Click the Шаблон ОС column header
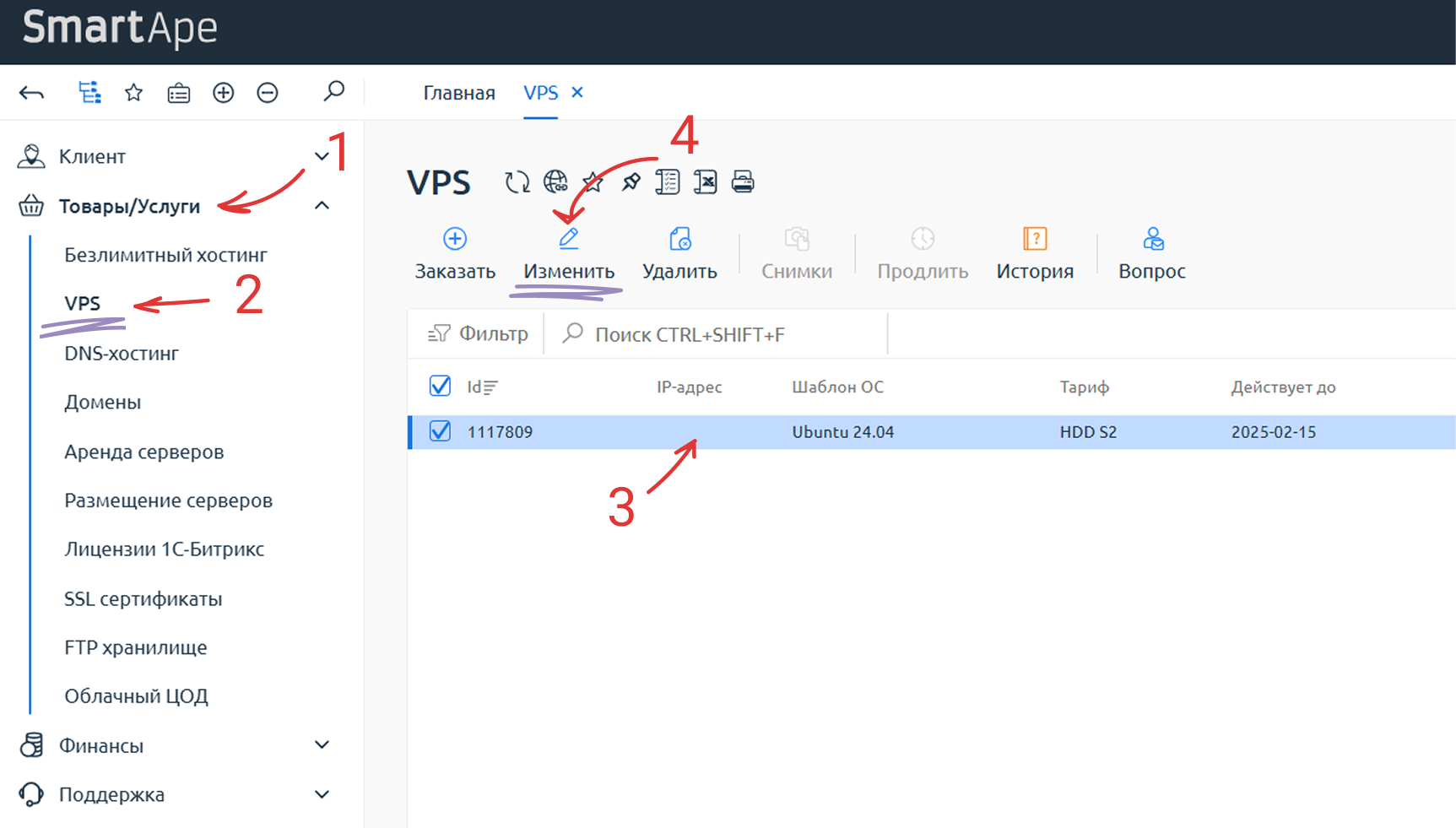The height and width of the screenshot is (828, 1456). click(x=837, y=387)
